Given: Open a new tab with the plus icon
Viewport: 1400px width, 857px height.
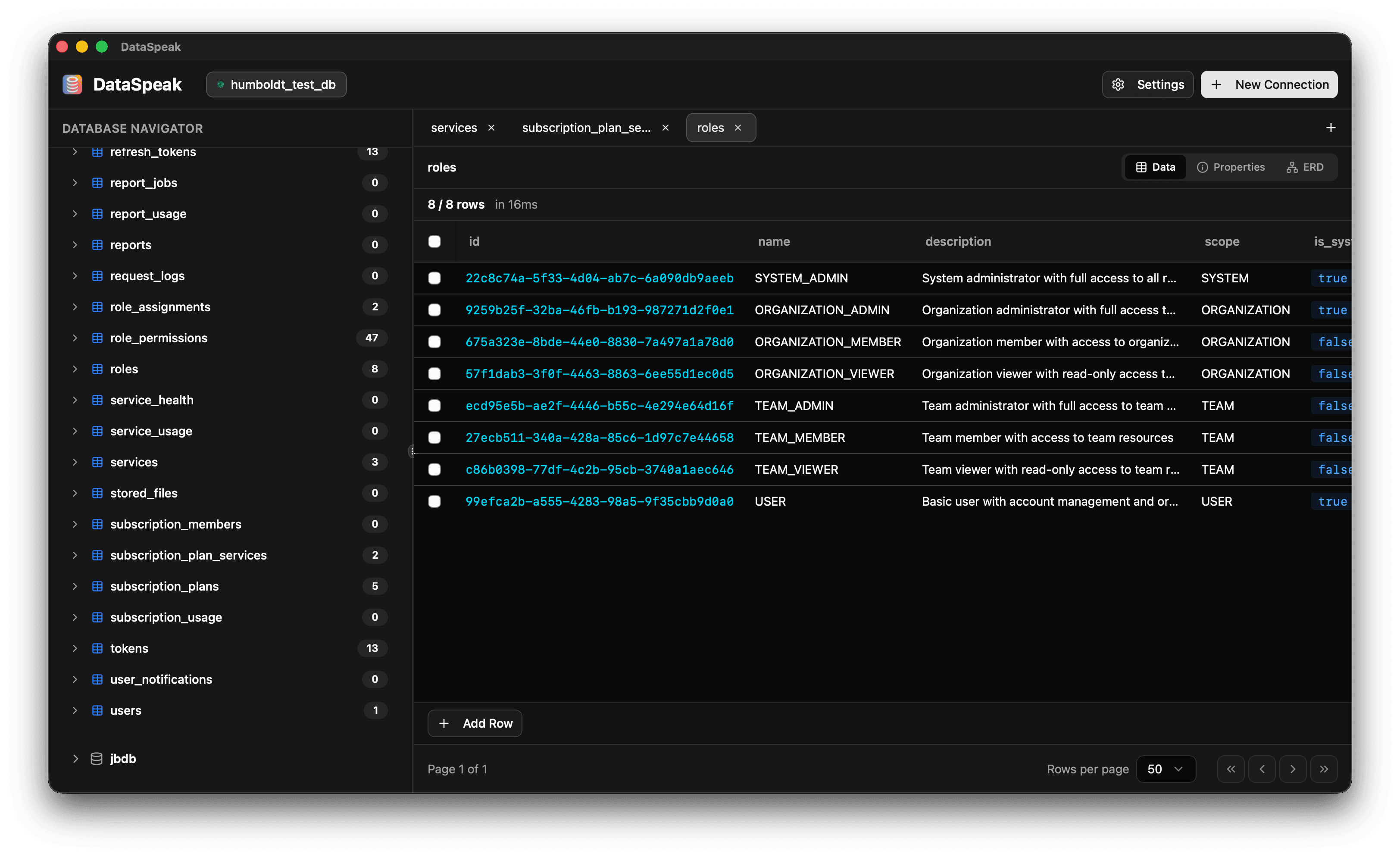Looking at the screenshot, I should (1330, 127).
